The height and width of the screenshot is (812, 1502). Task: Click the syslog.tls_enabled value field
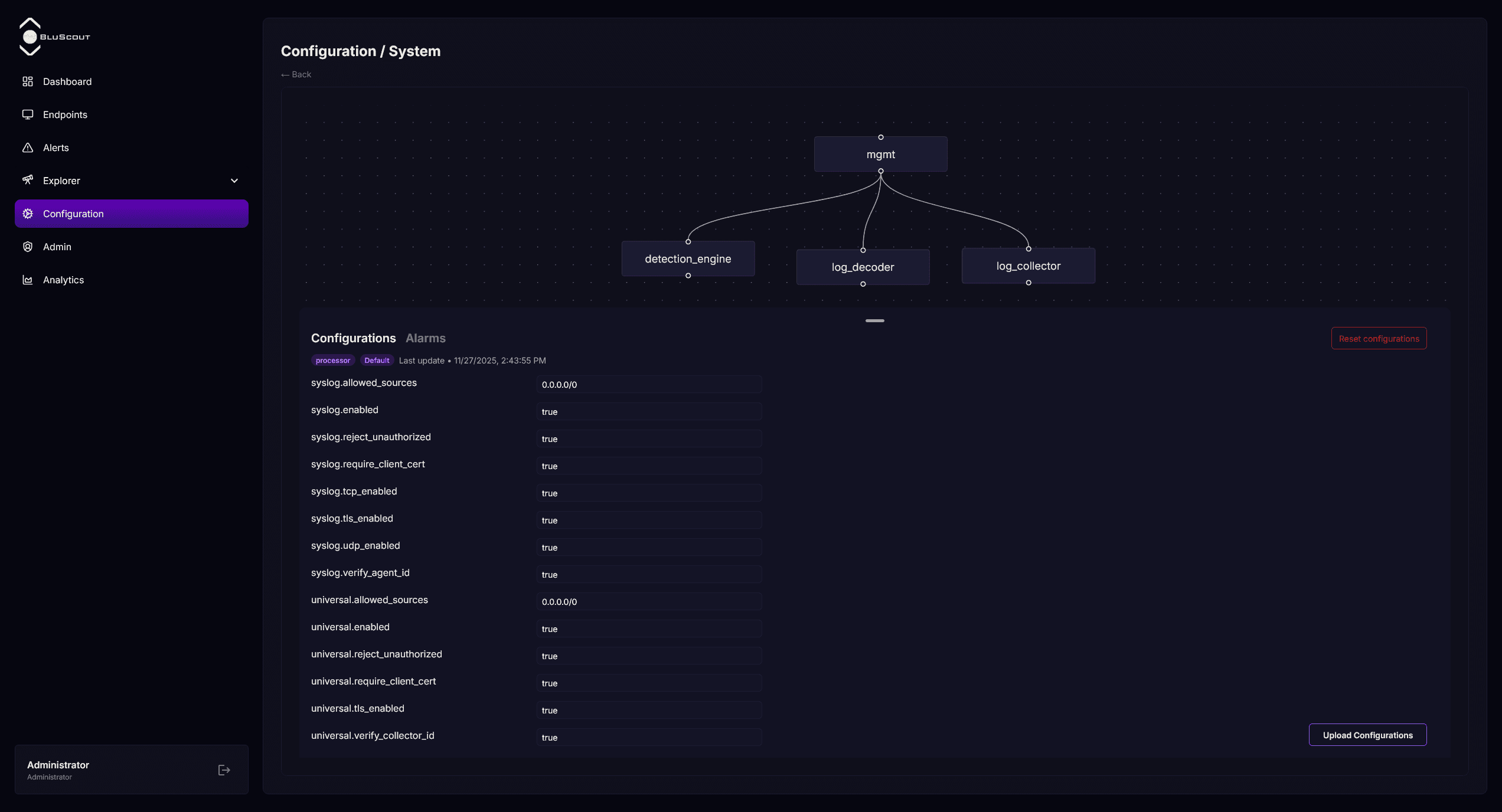click(648, 520)
